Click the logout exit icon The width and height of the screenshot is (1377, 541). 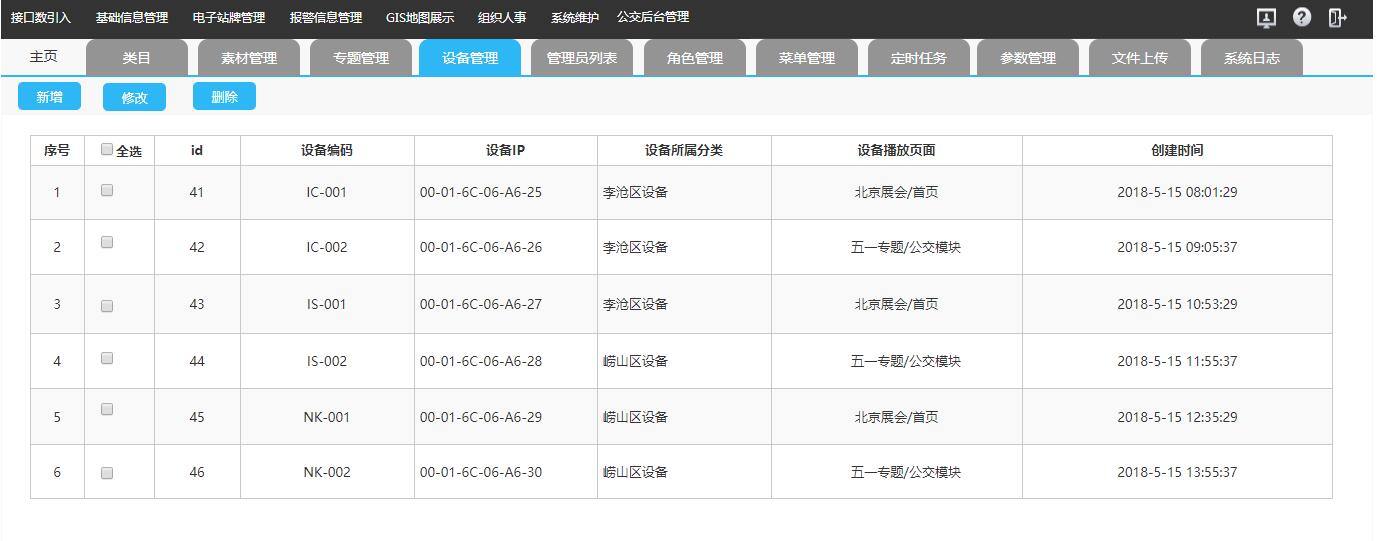1337,18
